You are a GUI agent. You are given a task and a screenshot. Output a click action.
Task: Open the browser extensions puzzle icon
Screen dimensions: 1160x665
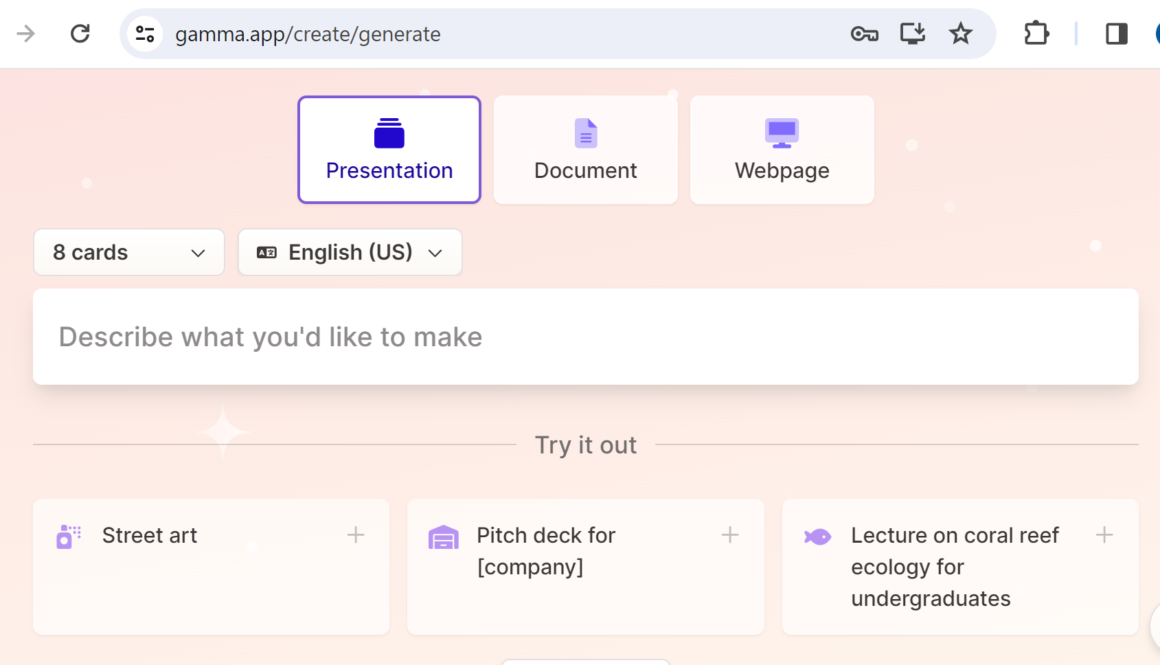pyautogui.click(x=1036, y=34)
